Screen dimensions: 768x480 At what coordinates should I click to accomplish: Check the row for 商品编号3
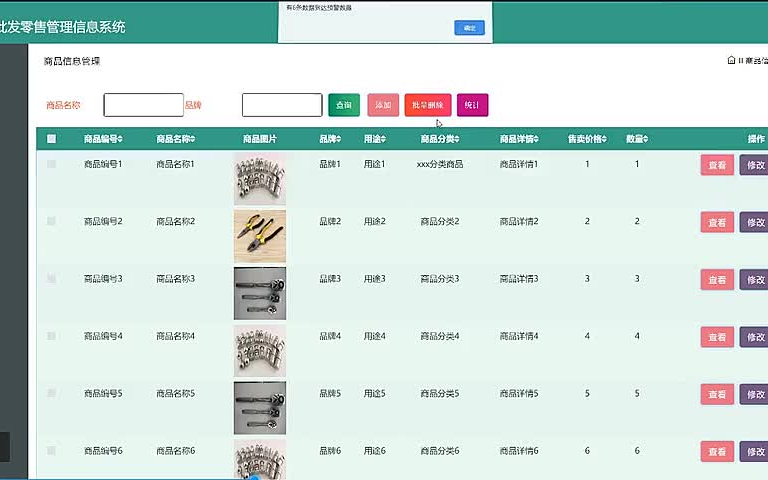(51, 279)
